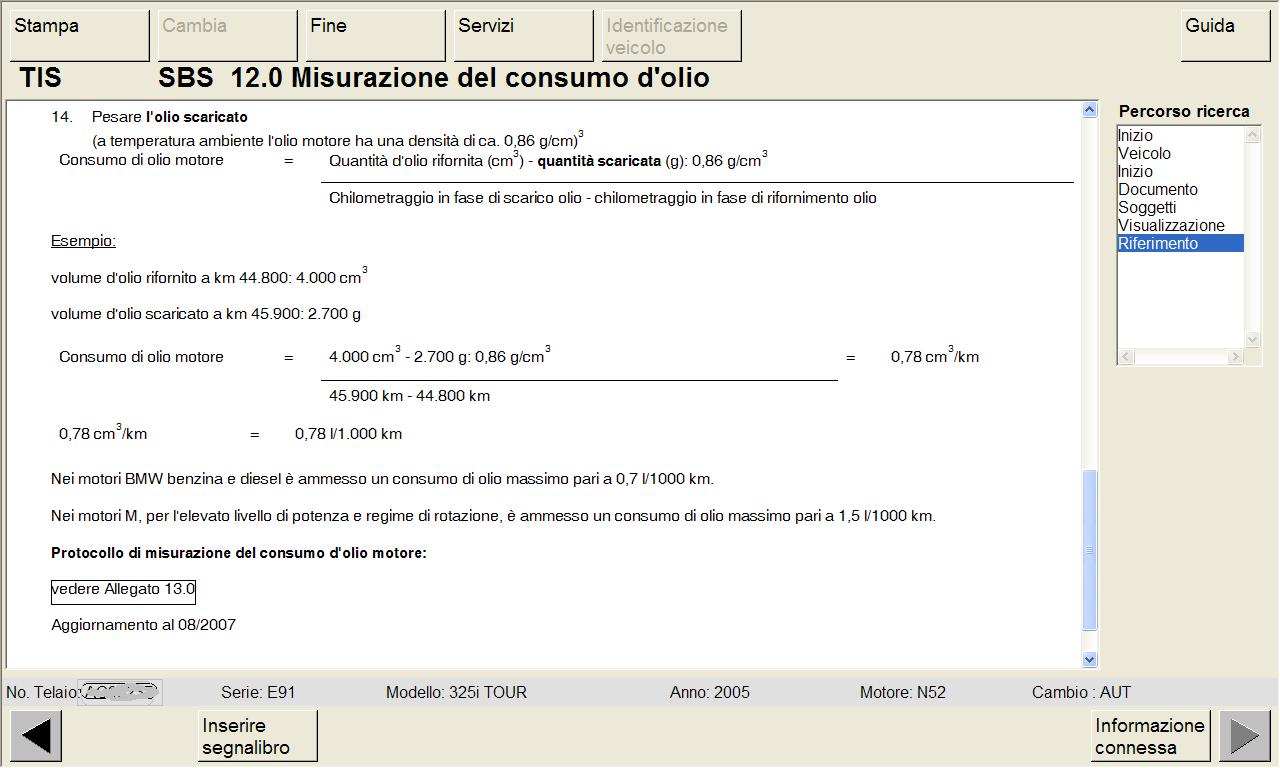The height and width of the screenshot is (768, 1280).
Task: Click up arrow of Percorso ricerca list
Action: [x=1252, y=134]
